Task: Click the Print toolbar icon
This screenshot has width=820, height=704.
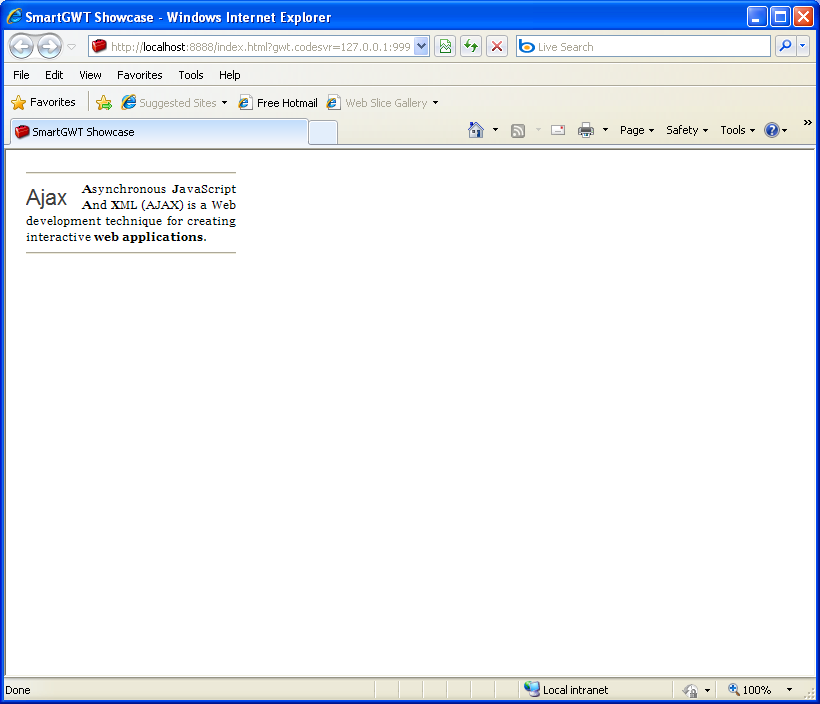Action: [x=586, y=130]
